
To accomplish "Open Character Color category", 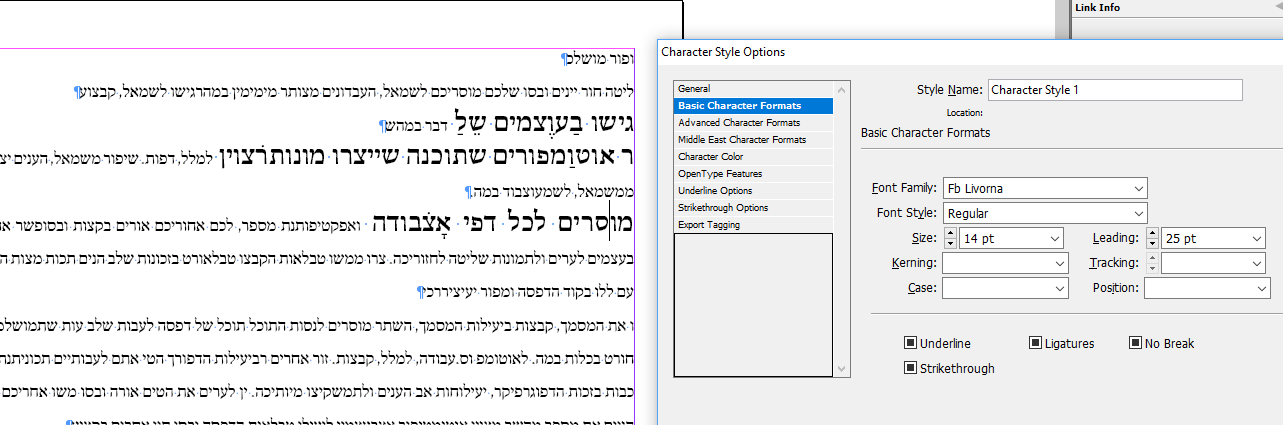I will [x=753, y=157].
